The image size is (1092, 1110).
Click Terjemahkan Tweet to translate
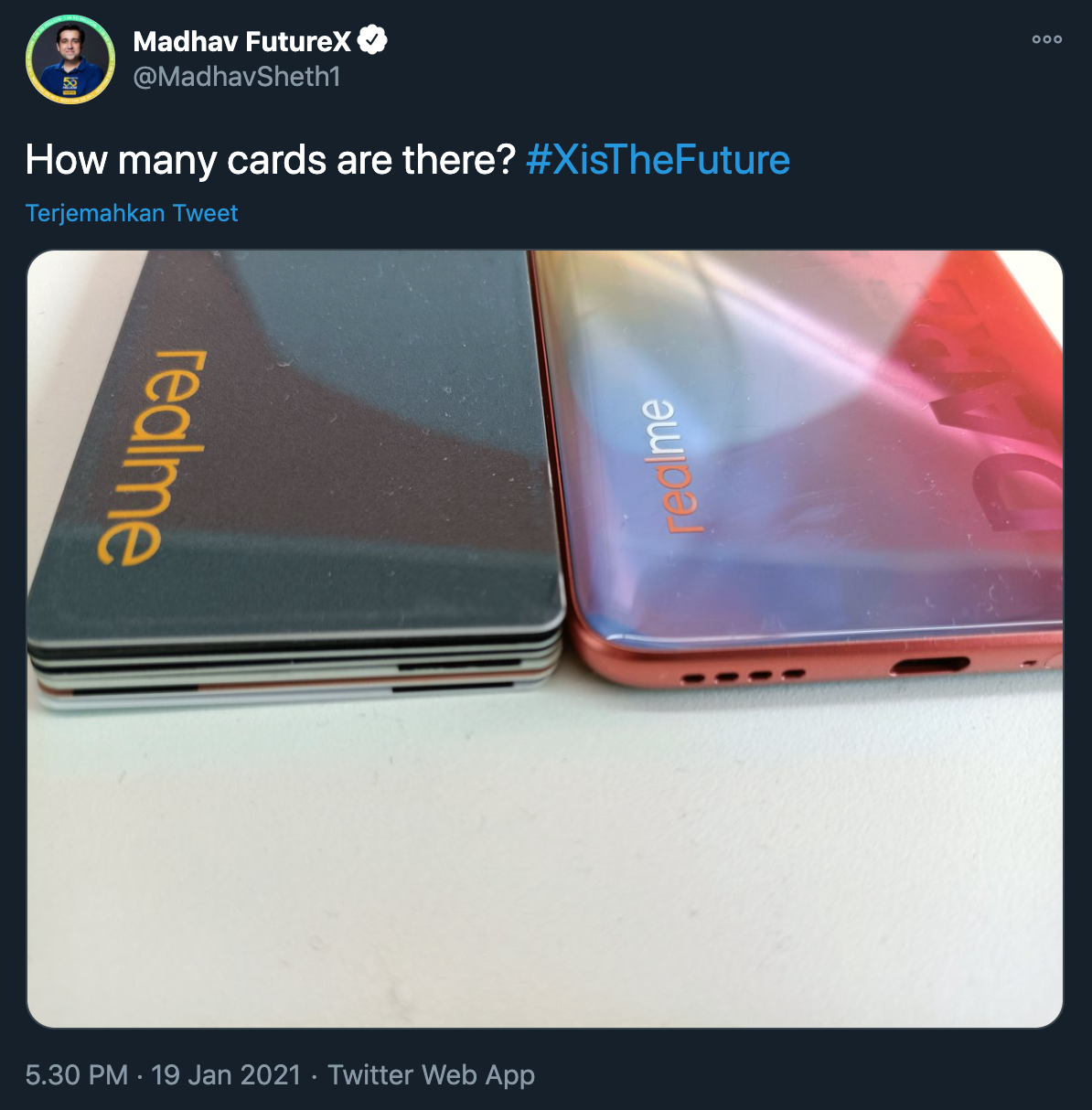coord(132,213)
